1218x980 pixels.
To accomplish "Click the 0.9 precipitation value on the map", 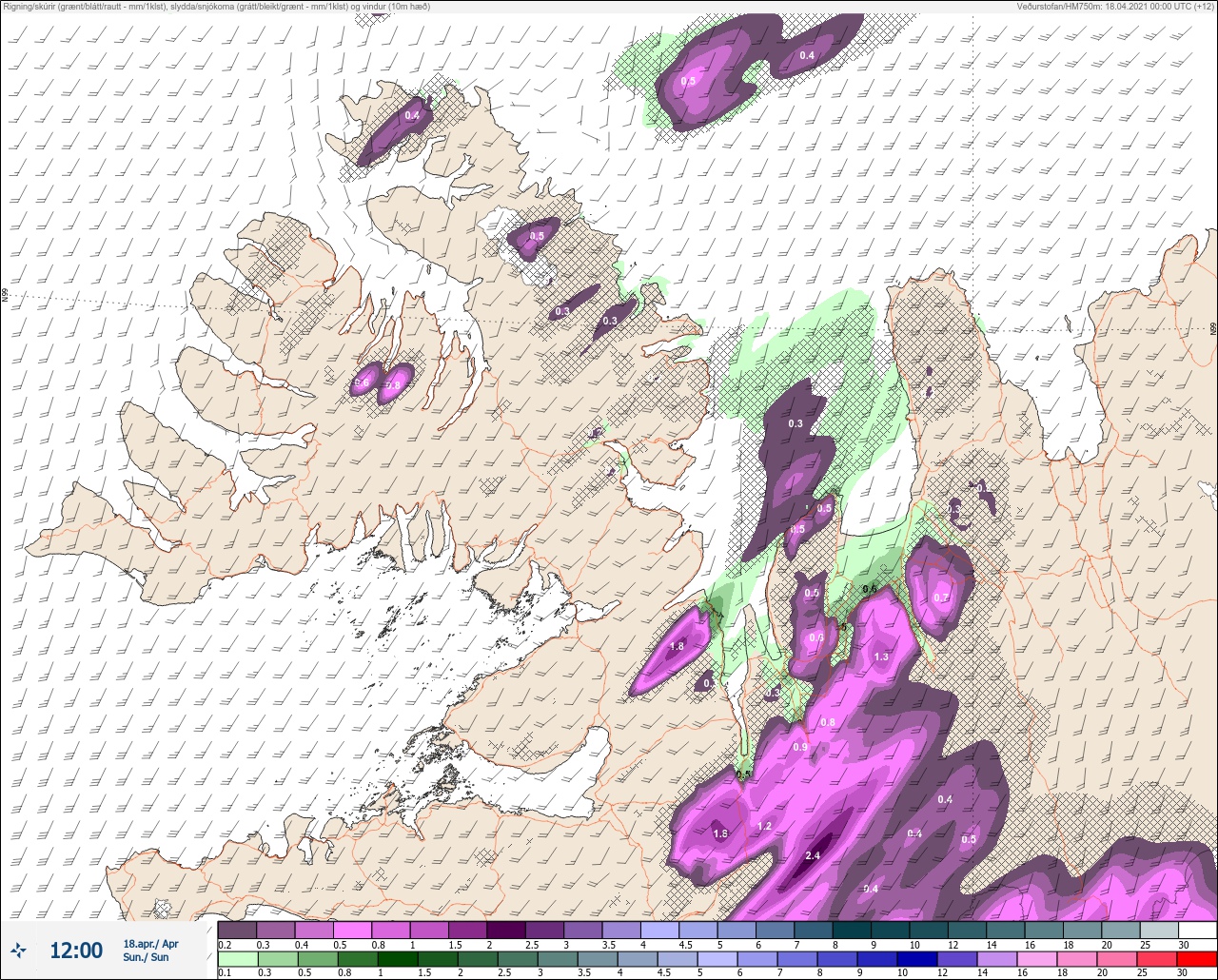I will point(800,747).
